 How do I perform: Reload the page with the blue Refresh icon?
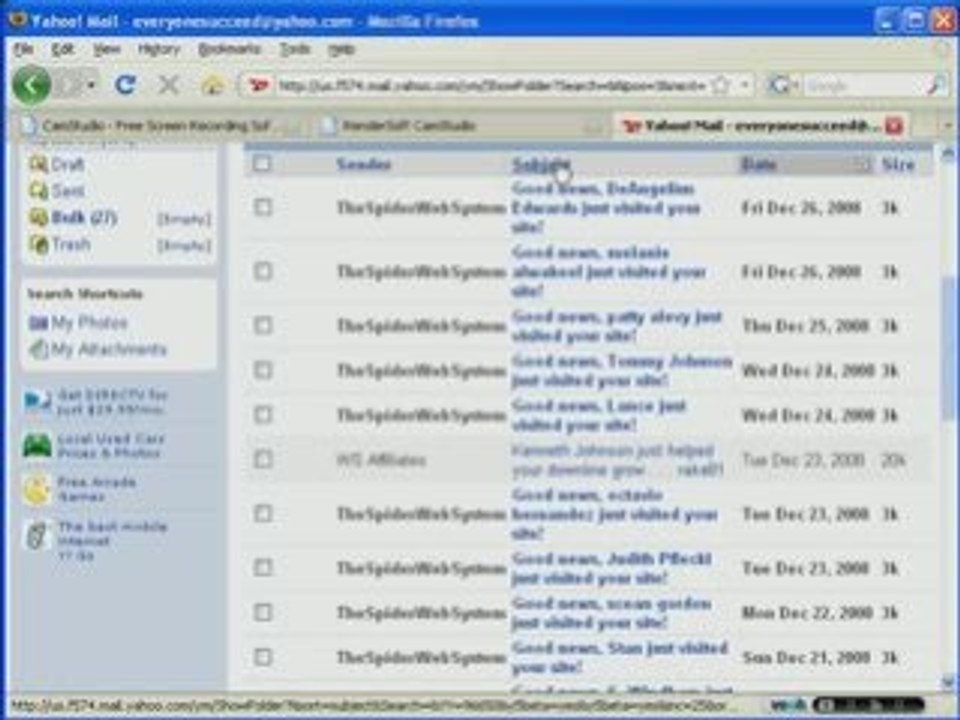coord(126,84)
